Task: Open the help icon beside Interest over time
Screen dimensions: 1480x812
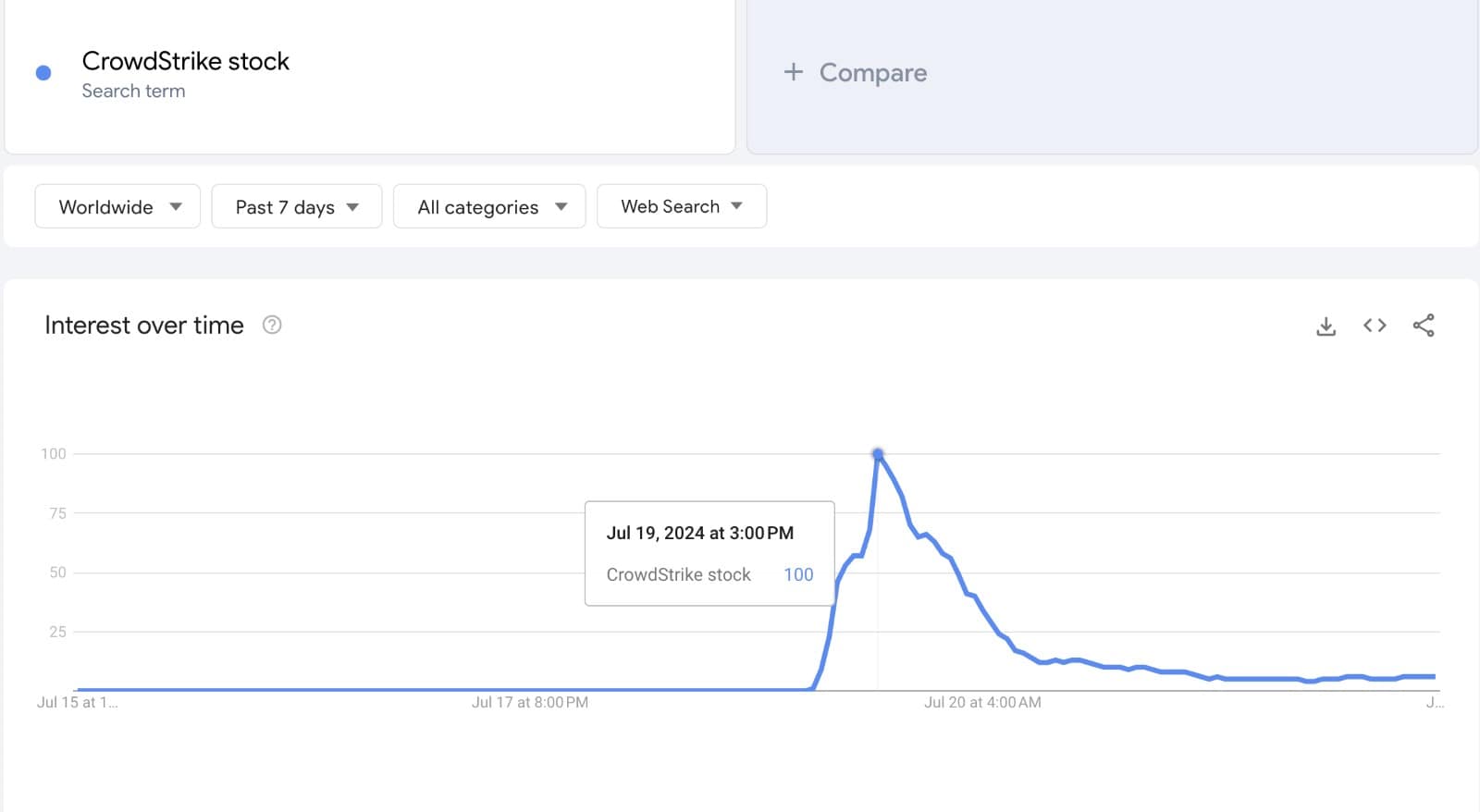Action: (x=272, y=325)
